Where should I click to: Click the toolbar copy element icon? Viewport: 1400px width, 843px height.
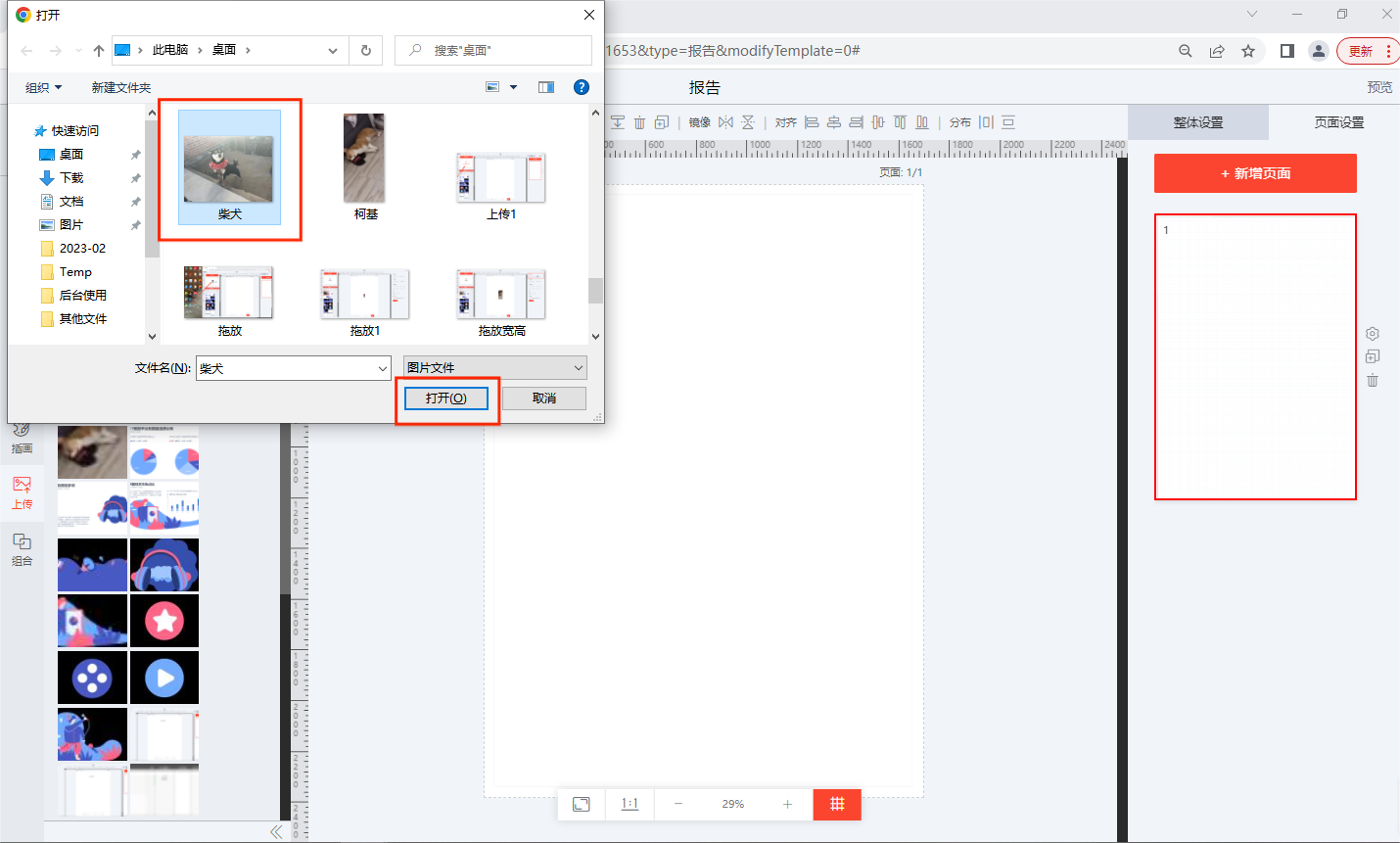click(662, 122)
